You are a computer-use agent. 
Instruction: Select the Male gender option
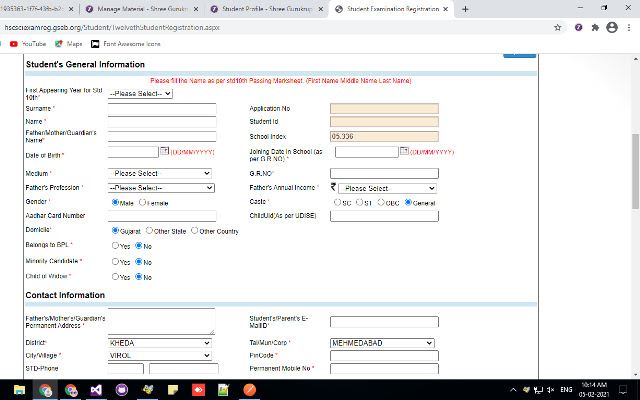tap(115, 202)
